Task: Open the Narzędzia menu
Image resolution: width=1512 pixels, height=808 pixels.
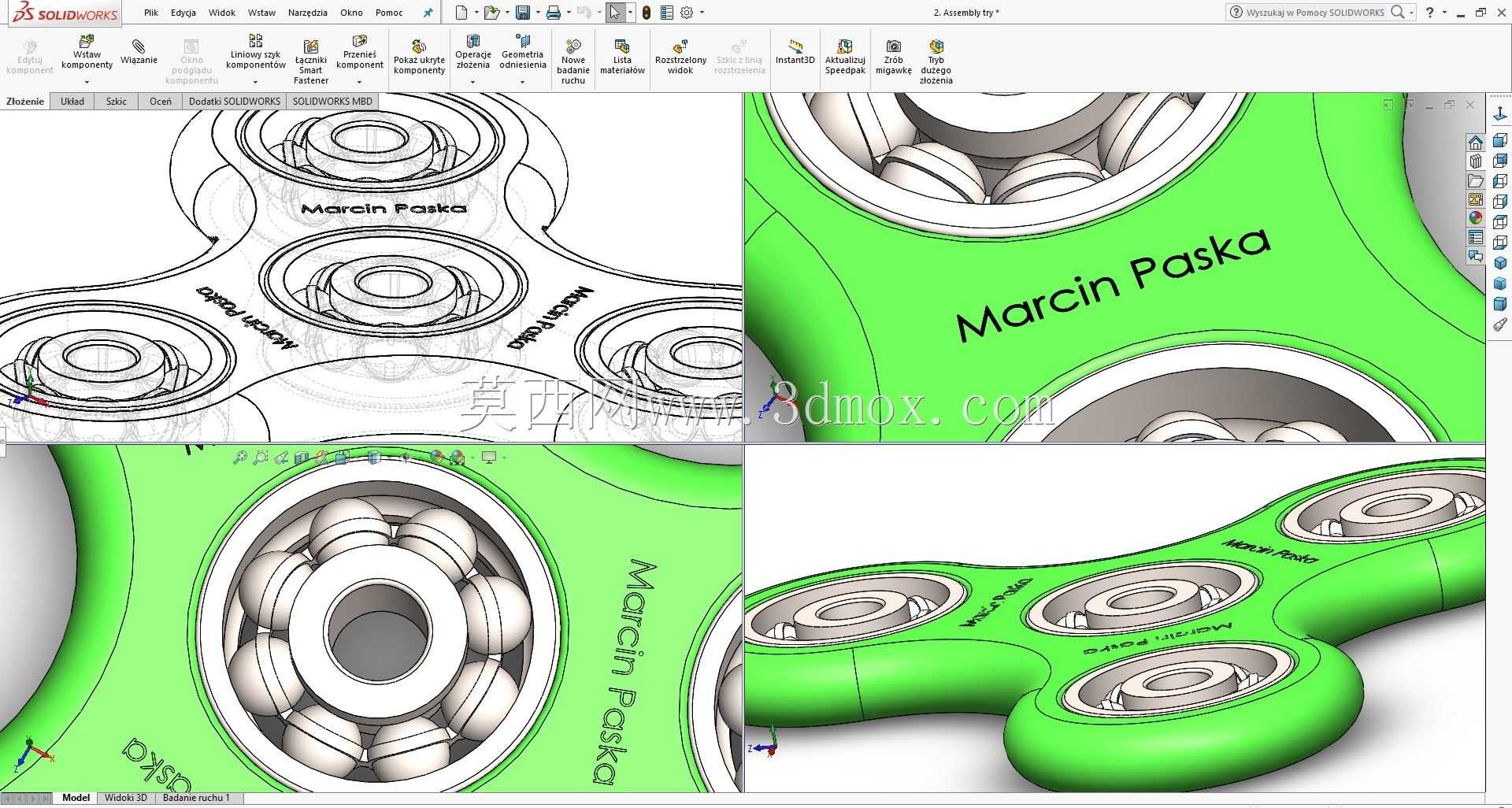Action: tap(308, 13)
